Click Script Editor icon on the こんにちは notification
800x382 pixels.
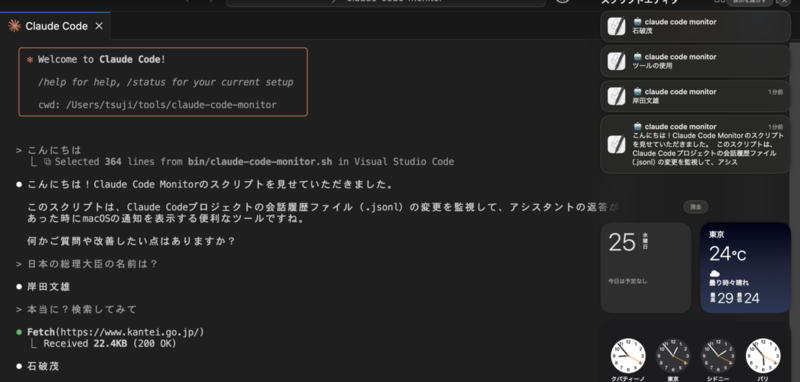[616, 144]
